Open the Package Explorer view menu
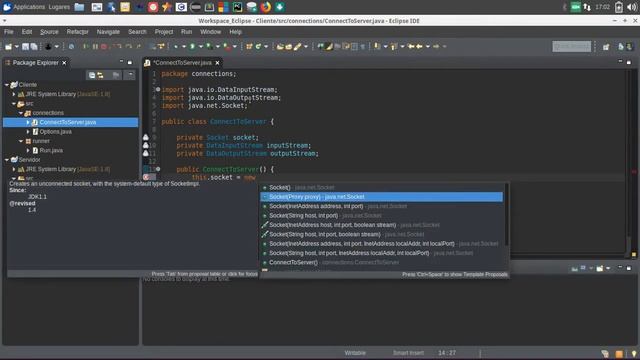640x360 pixels. point(130,75)
